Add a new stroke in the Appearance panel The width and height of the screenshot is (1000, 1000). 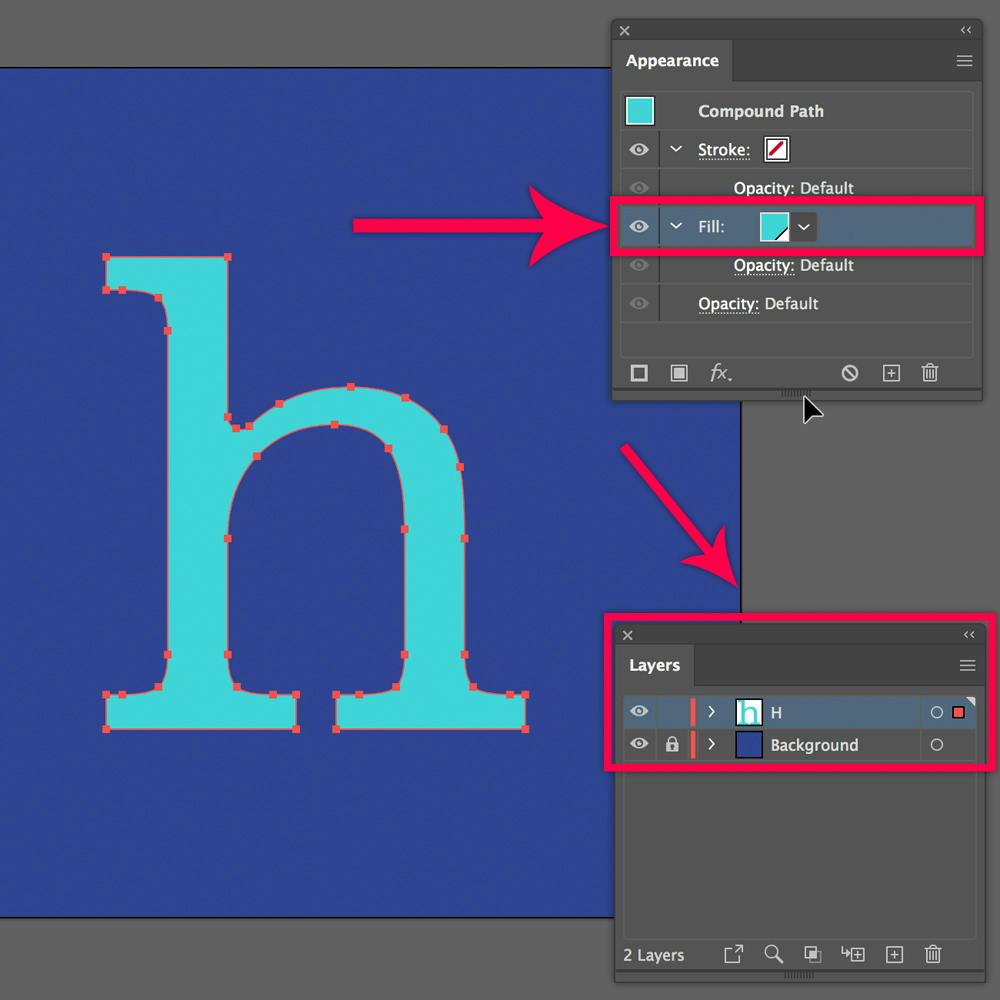(x=639, y=373)
